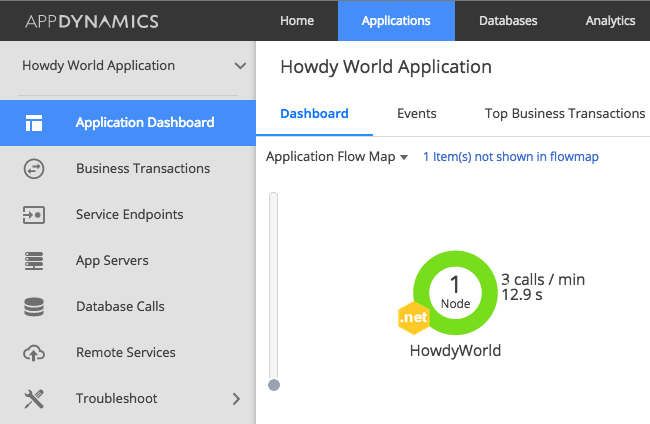The width and height of the screenshot is (650, 424).
Task: Click the Database Calls cylinder icon
Action: coord(34,307)
